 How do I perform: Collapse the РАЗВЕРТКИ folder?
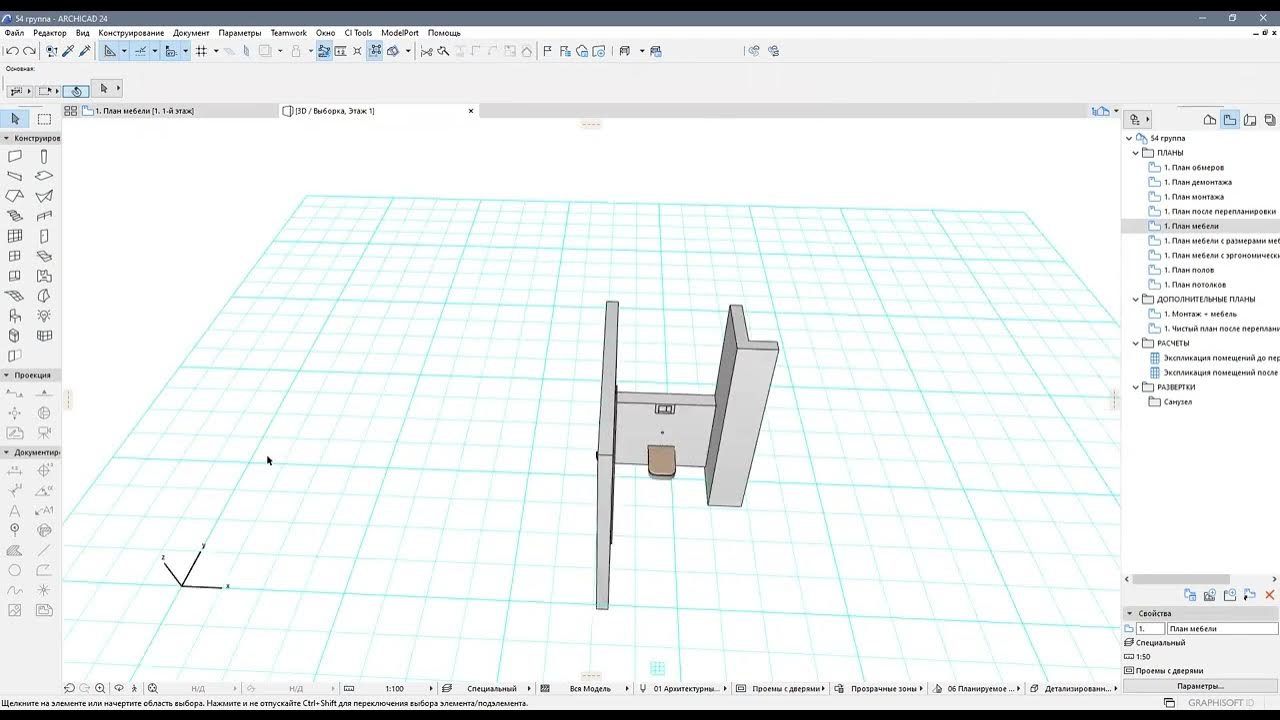[x=1136, y=387]
